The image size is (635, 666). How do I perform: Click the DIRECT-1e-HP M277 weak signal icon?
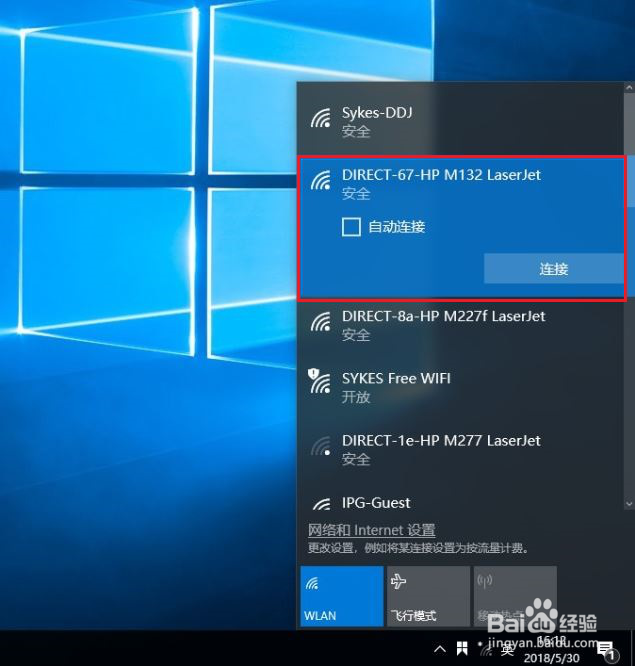[321, 446]
